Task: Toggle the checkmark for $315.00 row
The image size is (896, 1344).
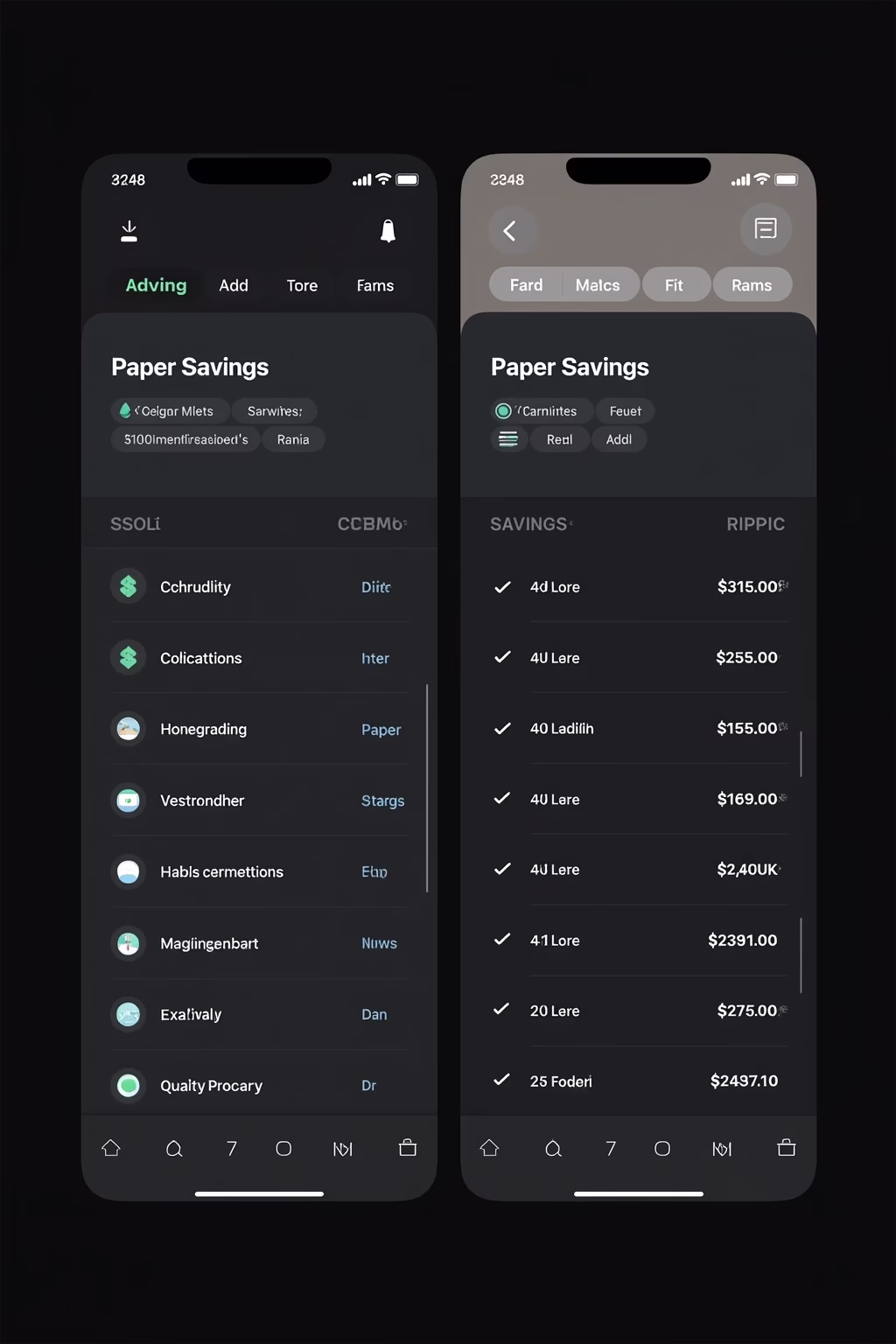Action: click(x=502, y=587)
